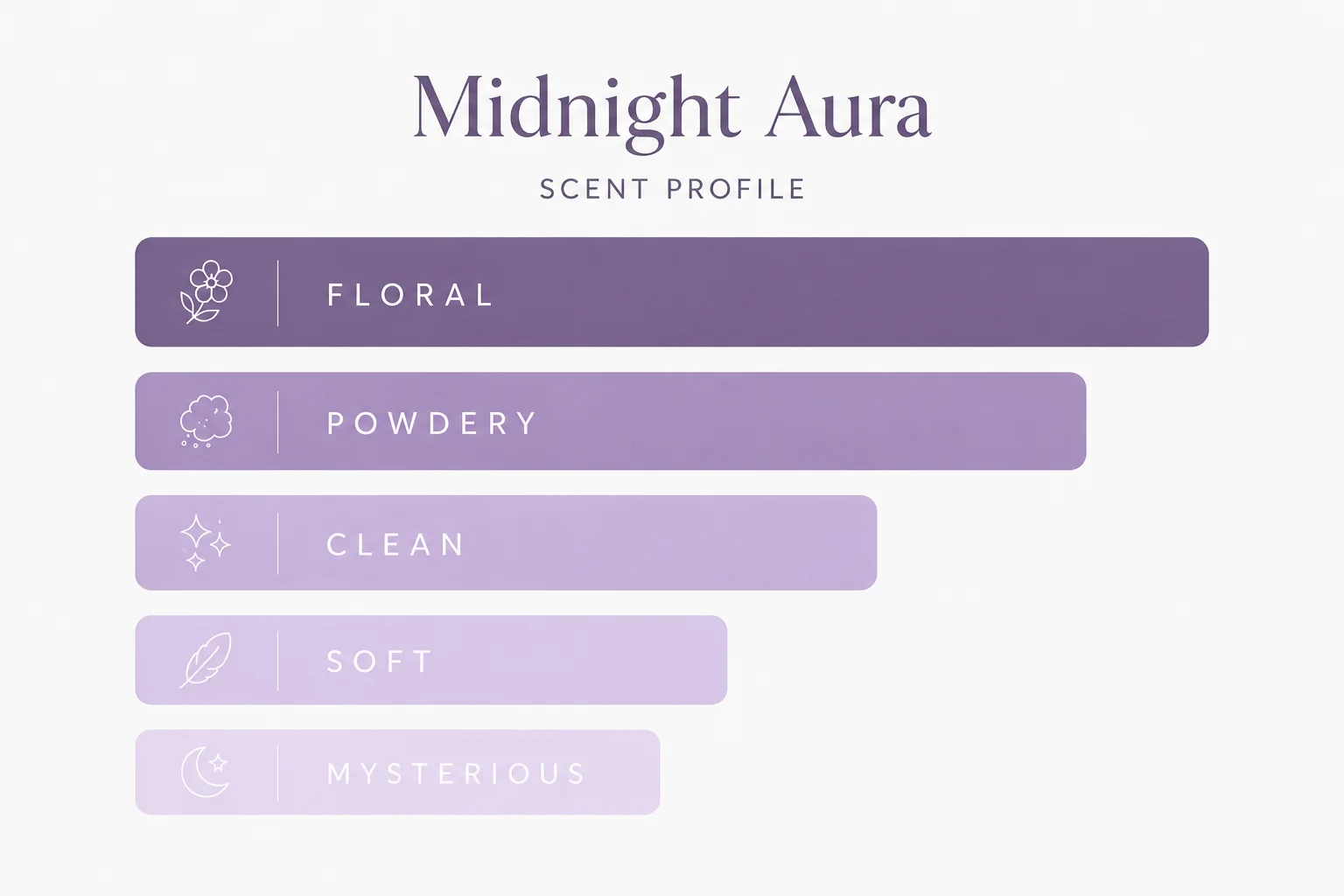The image size is (1344, 896).
Task: Click the flower icon in Floral bar
Action: (206, 292)
